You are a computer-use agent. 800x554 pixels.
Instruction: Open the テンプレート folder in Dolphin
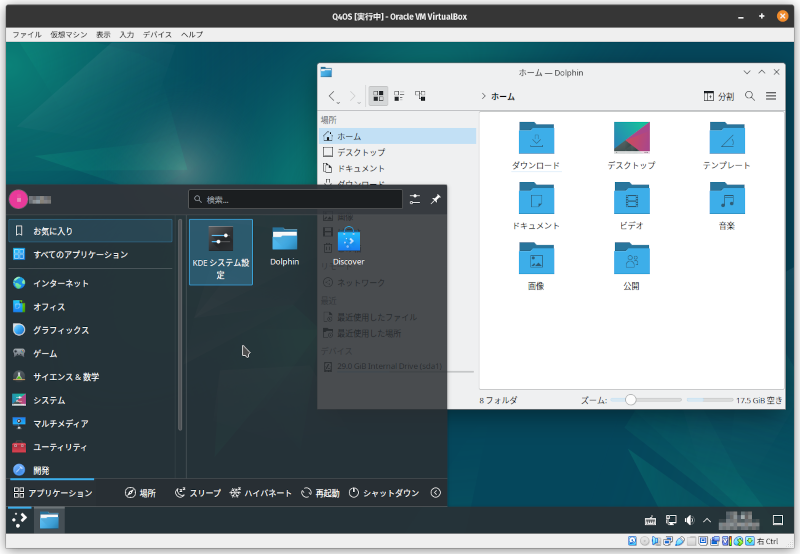pos(727,145)
